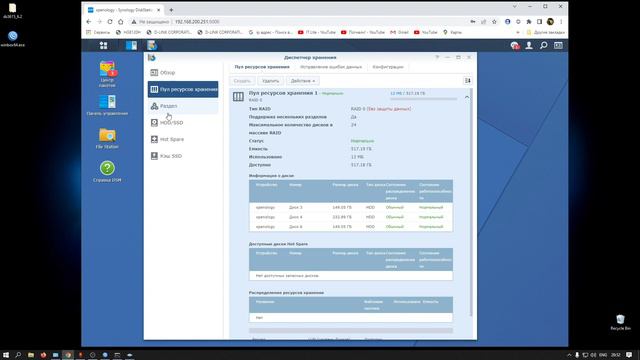Click Пул ресурсов хранения 1 title

283,93
